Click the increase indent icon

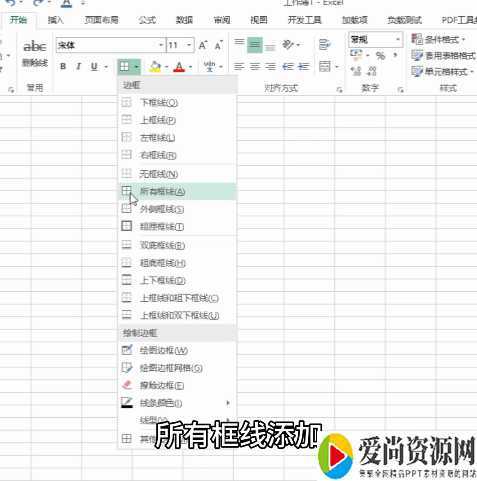pyautogui.click(x=303, y=67)
